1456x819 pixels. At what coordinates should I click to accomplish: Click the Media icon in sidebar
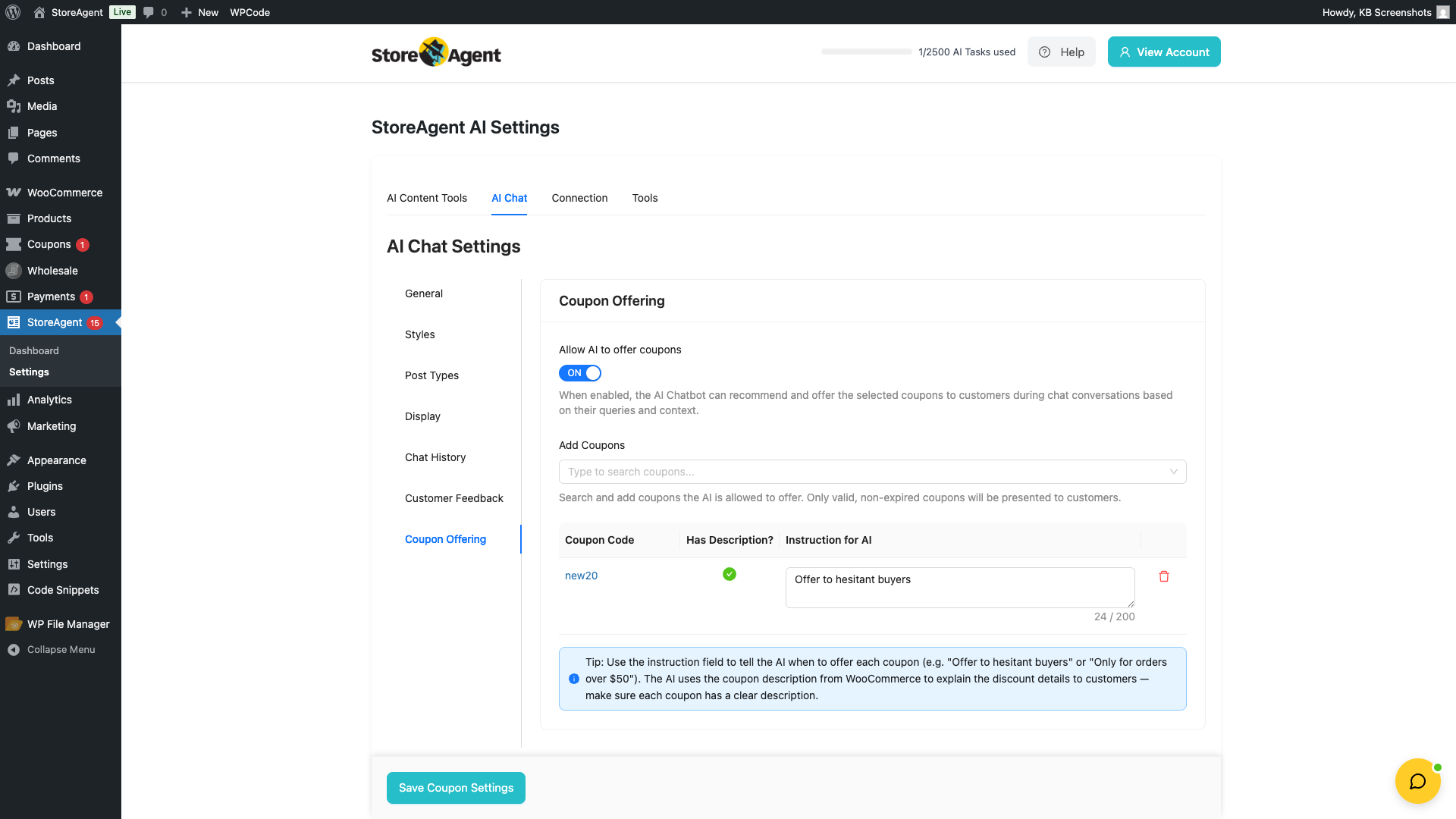point(14,106)
